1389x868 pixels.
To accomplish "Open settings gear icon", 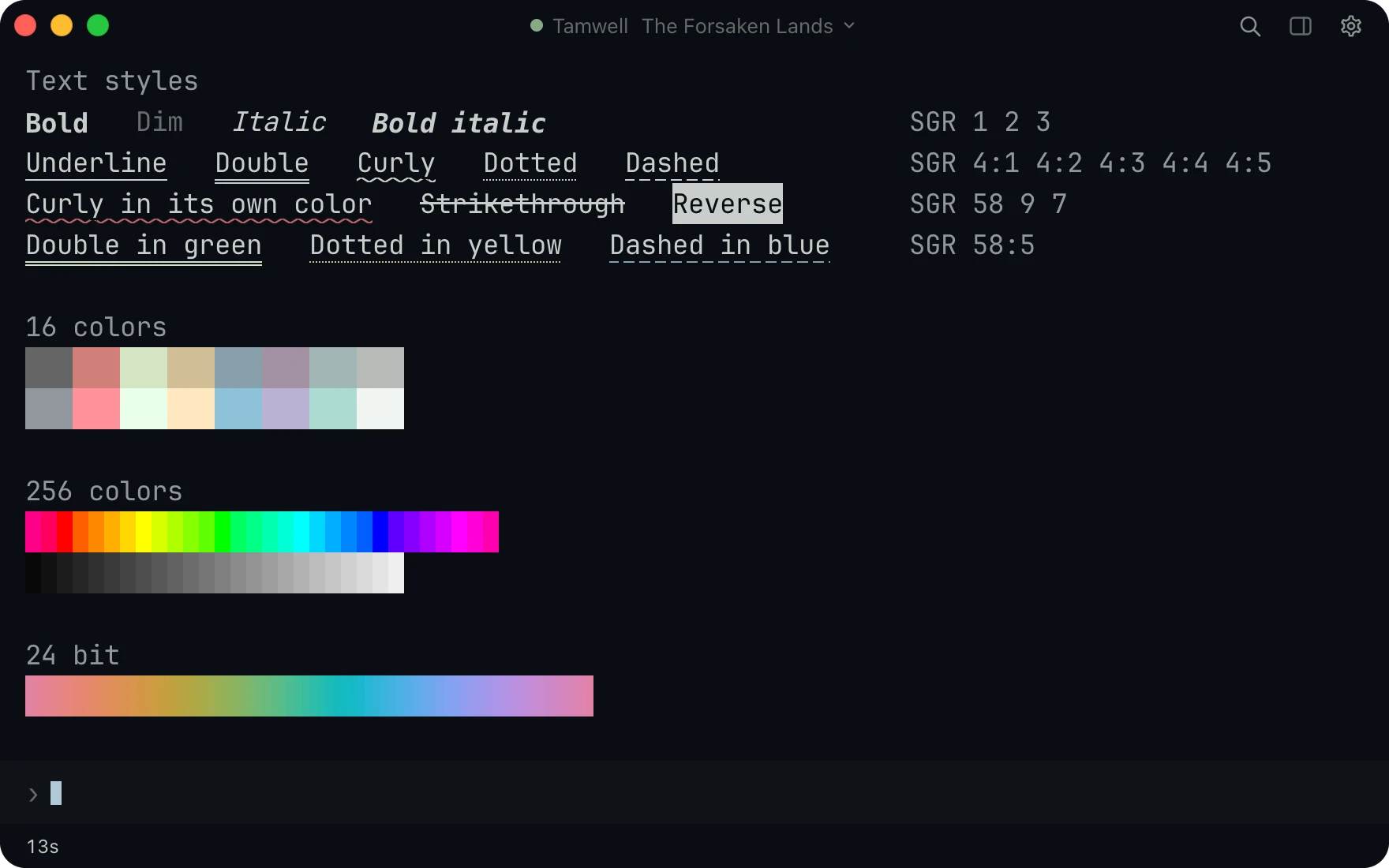I will 1351,26.
